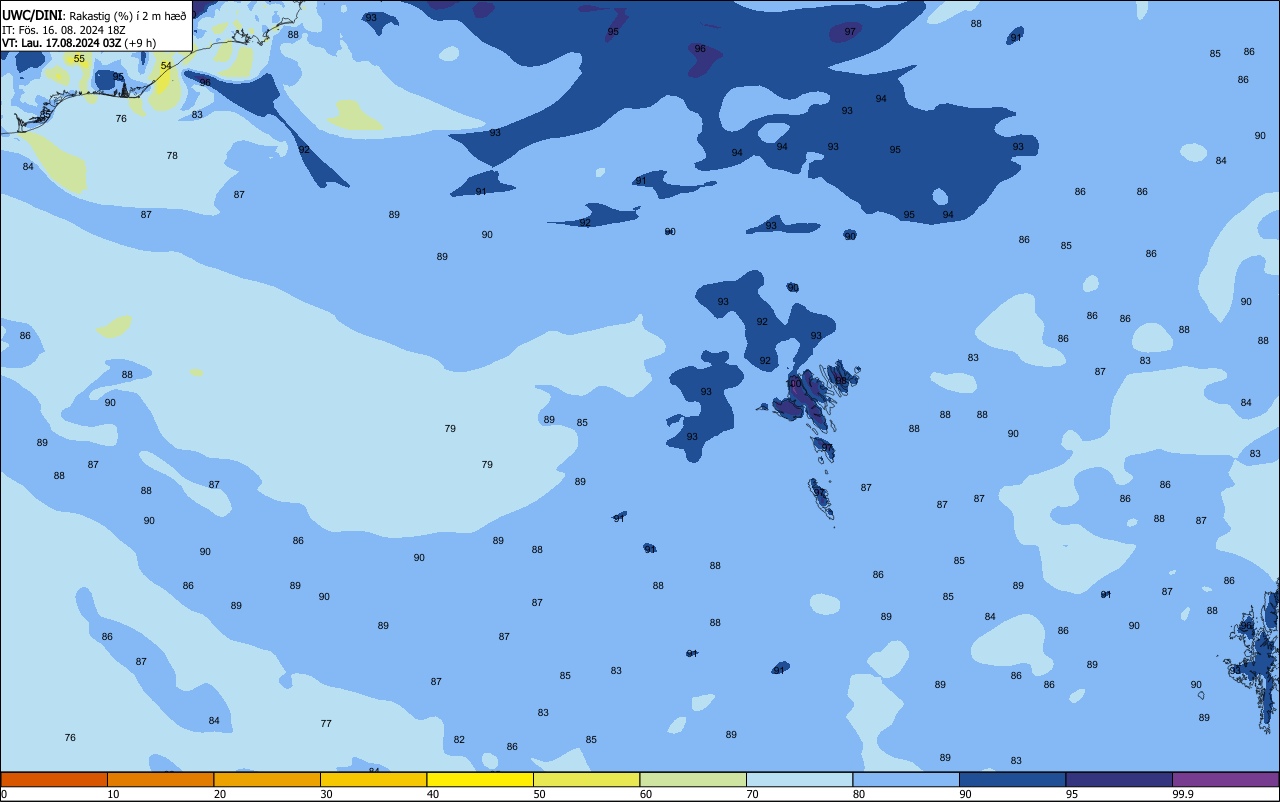Select the humidity value 77 on the map

tap(326, 723)
